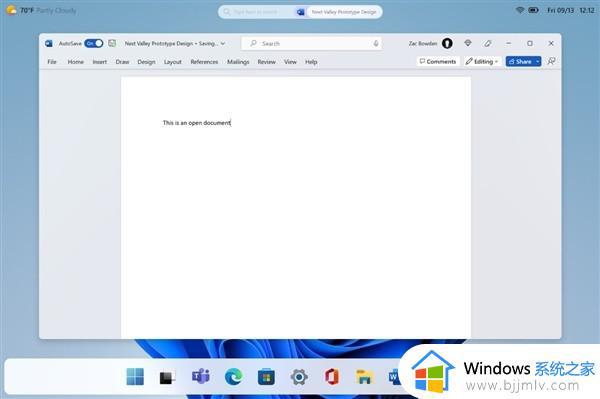Go to the Layout tab
The width and height of the screenshot is (600, 399).
173,62
